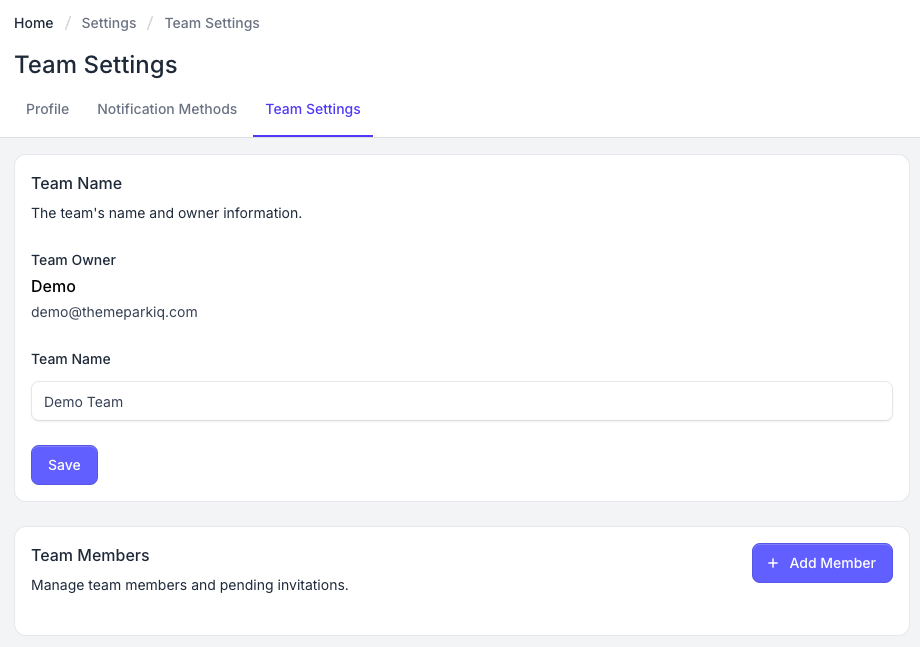
Task: Click the Team Settings page heading
Action: [96, 65]
